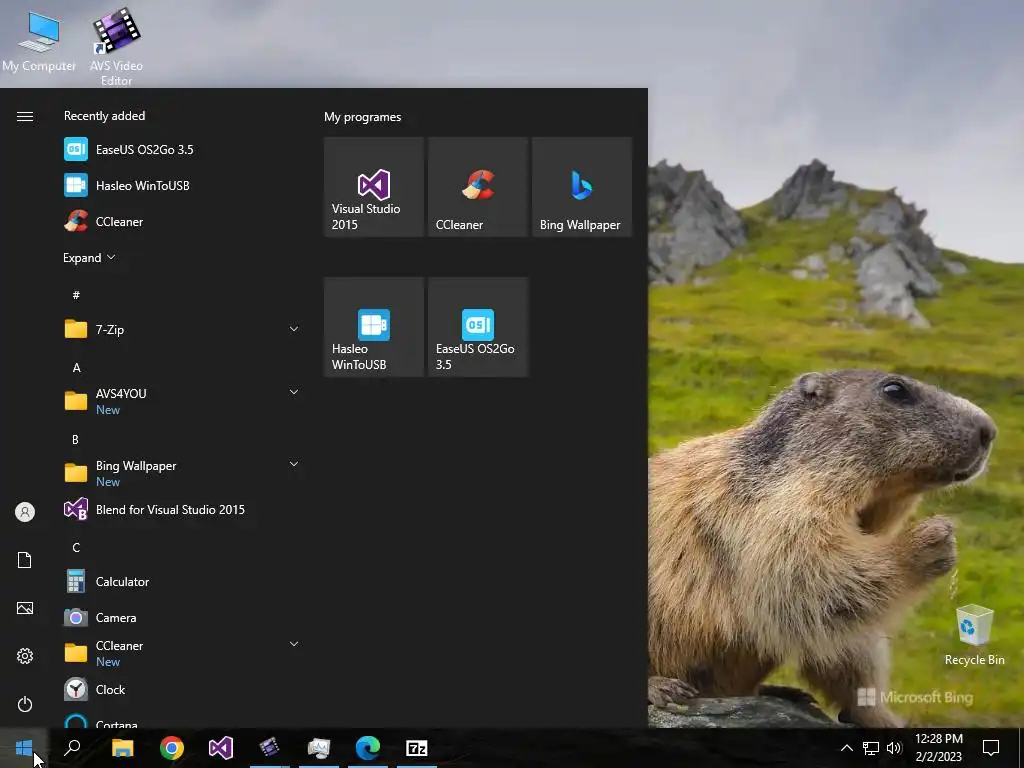Open the user account icon in Start sidebar
Screen dimensions: 1024x768
pos(25,512)
